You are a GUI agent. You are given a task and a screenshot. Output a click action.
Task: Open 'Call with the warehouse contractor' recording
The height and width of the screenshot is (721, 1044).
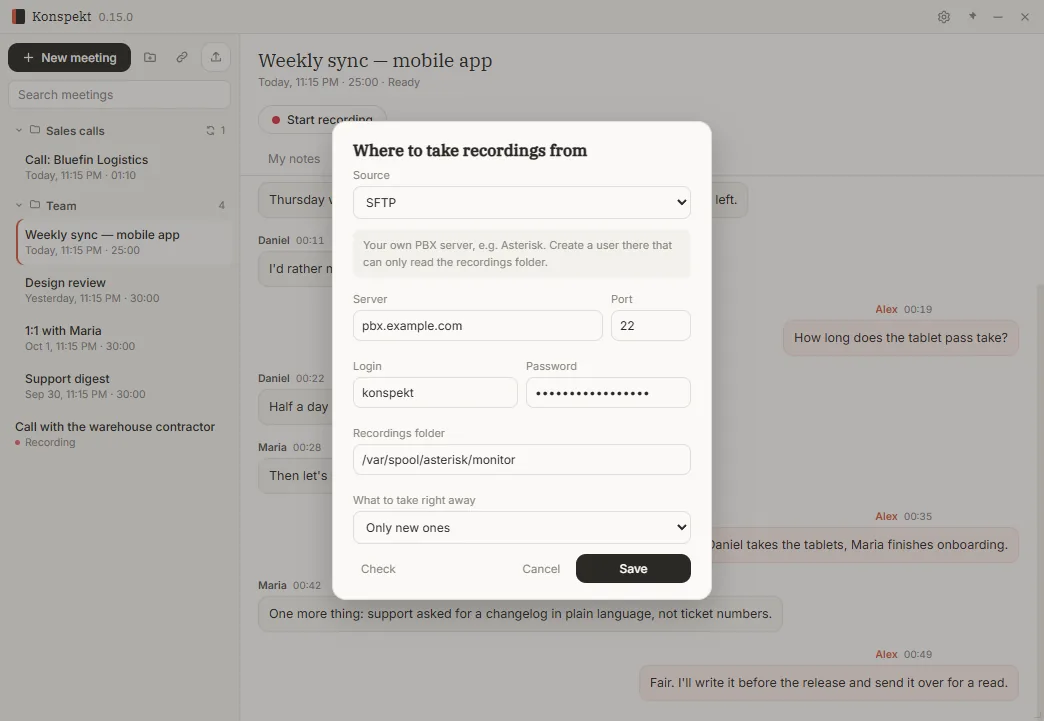(x=119, y=434)
